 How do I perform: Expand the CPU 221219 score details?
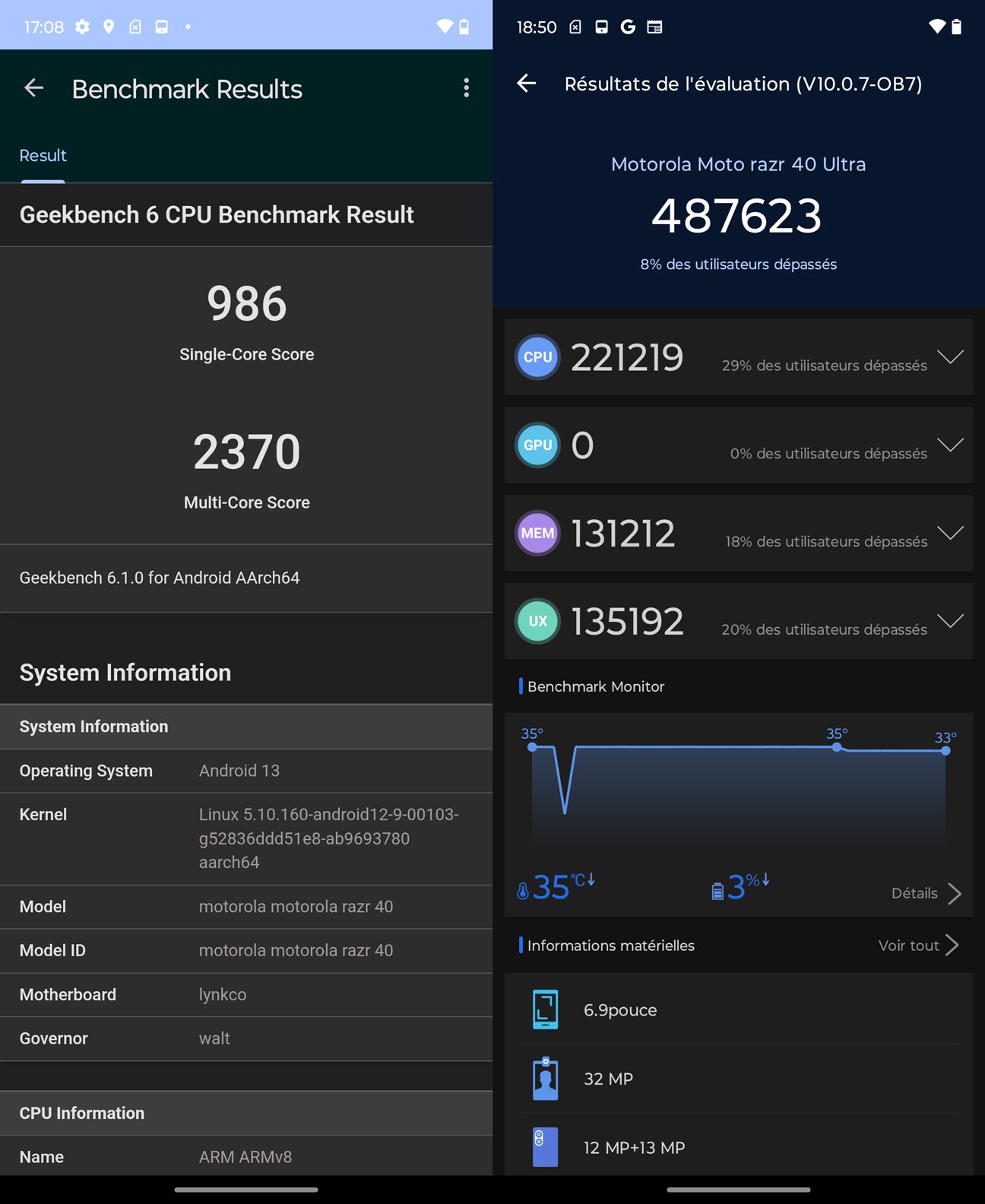point(950,356)
